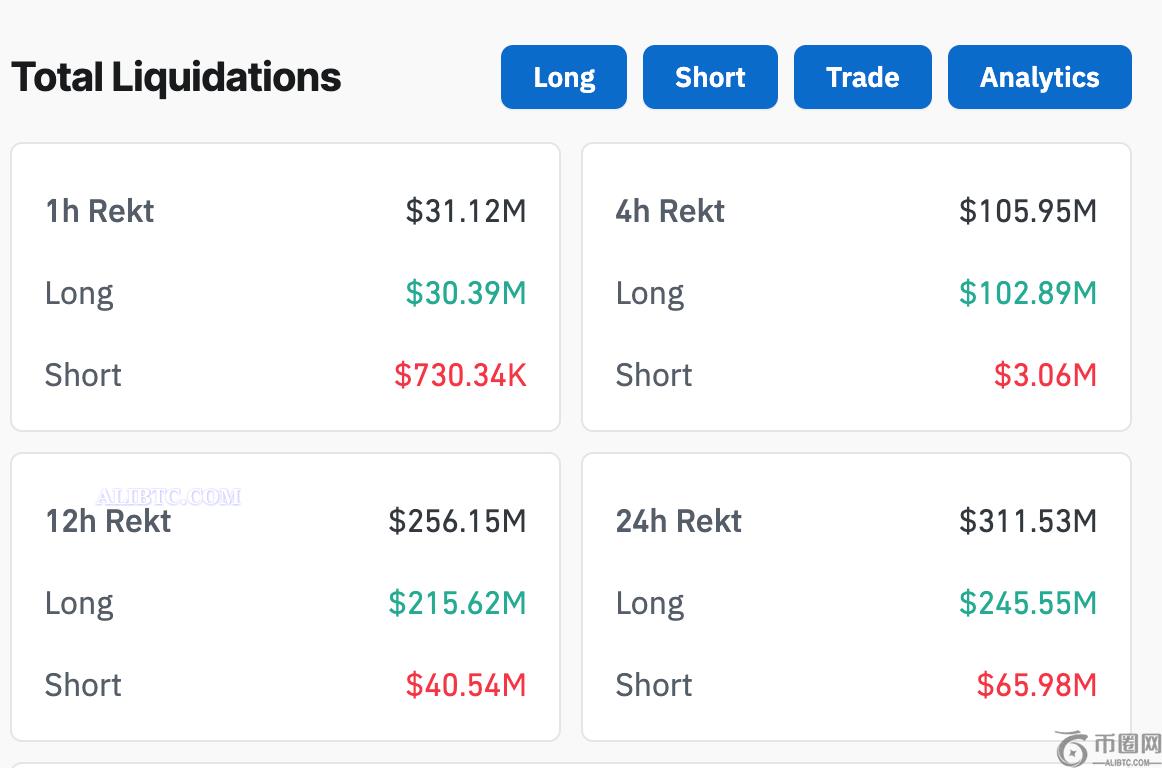
Task: Select the 1h long value $30.39M
Action: click(x=466, y=293)
